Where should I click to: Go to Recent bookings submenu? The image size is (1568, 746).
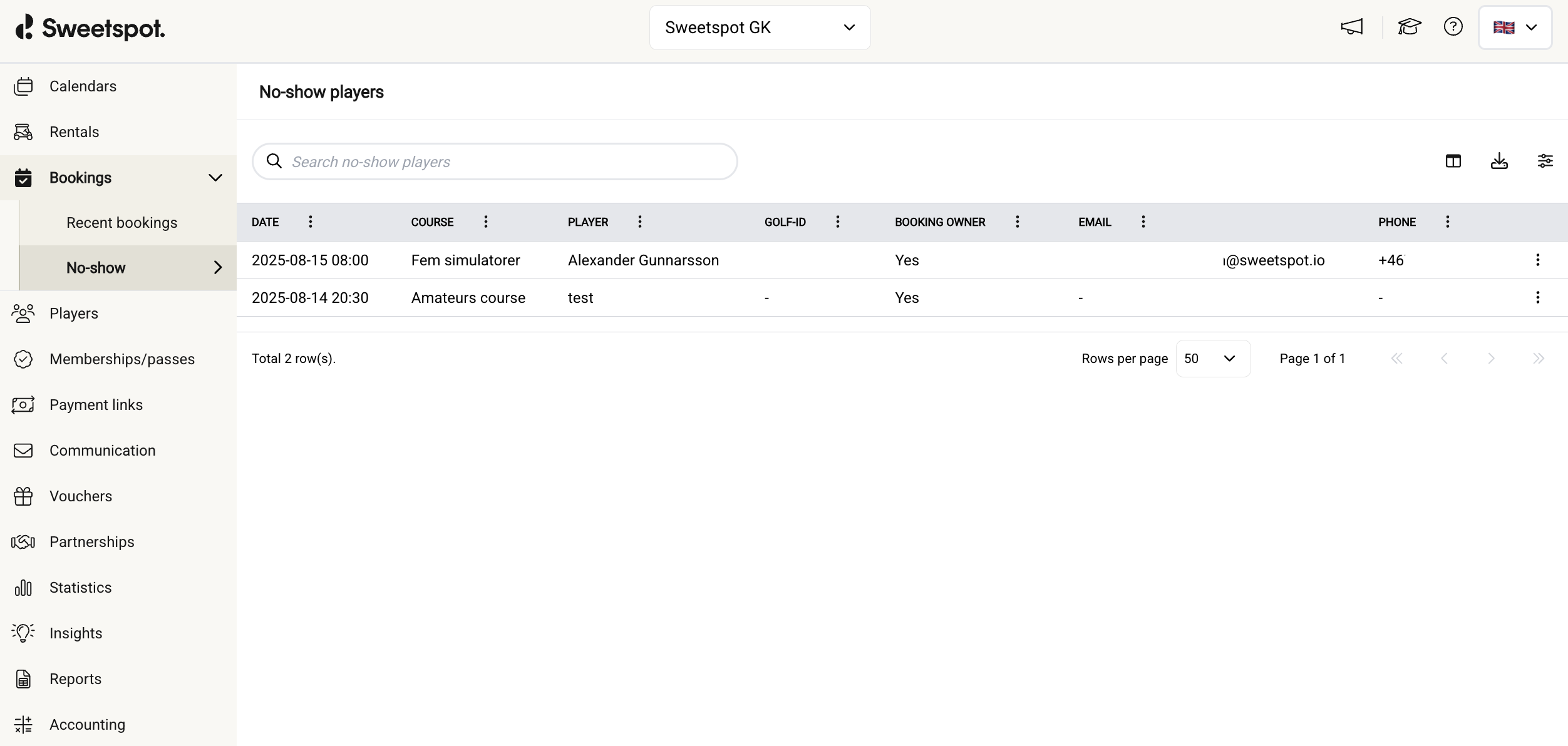click(x=122, y=223)
